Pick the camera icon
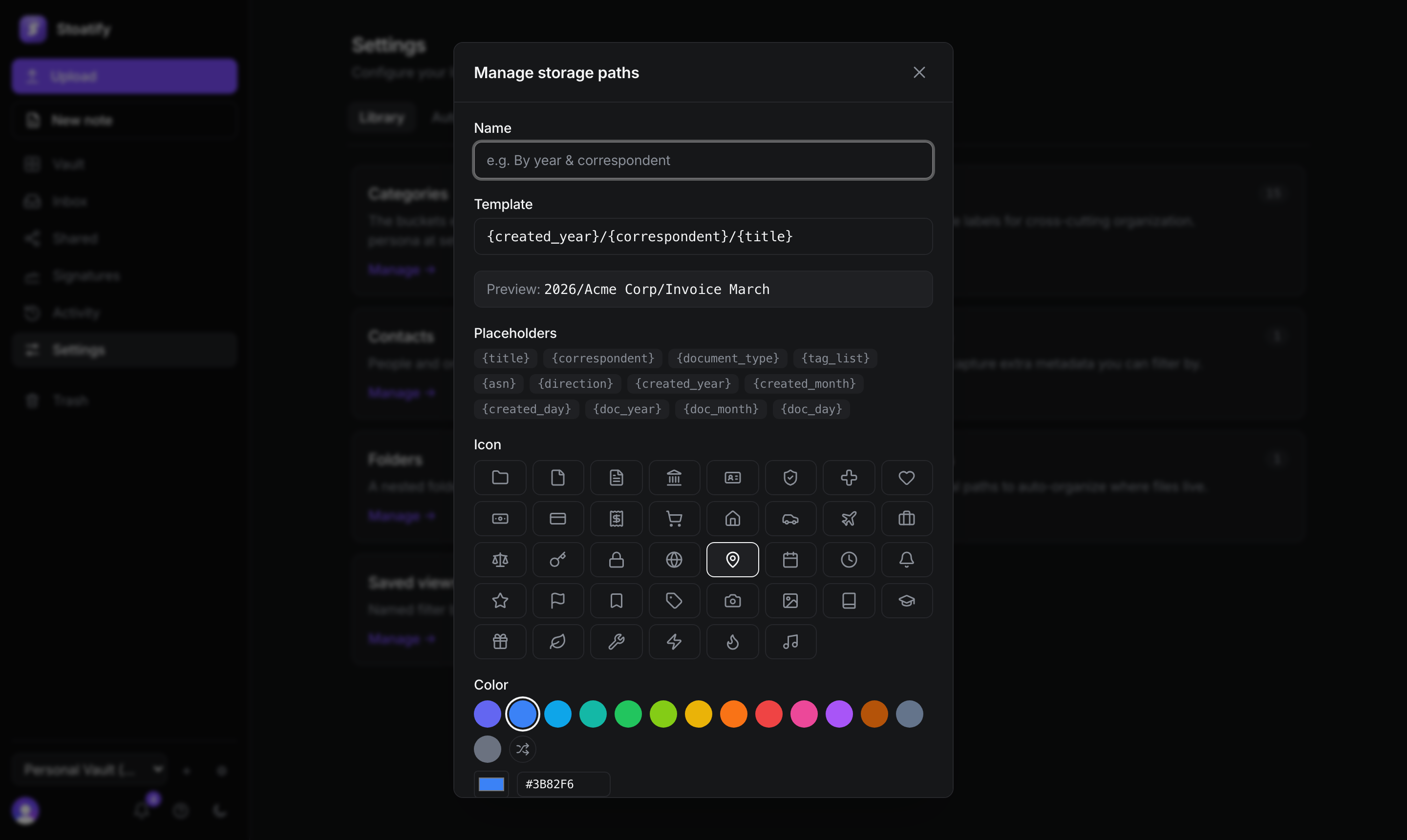 [x=733, y=601]
